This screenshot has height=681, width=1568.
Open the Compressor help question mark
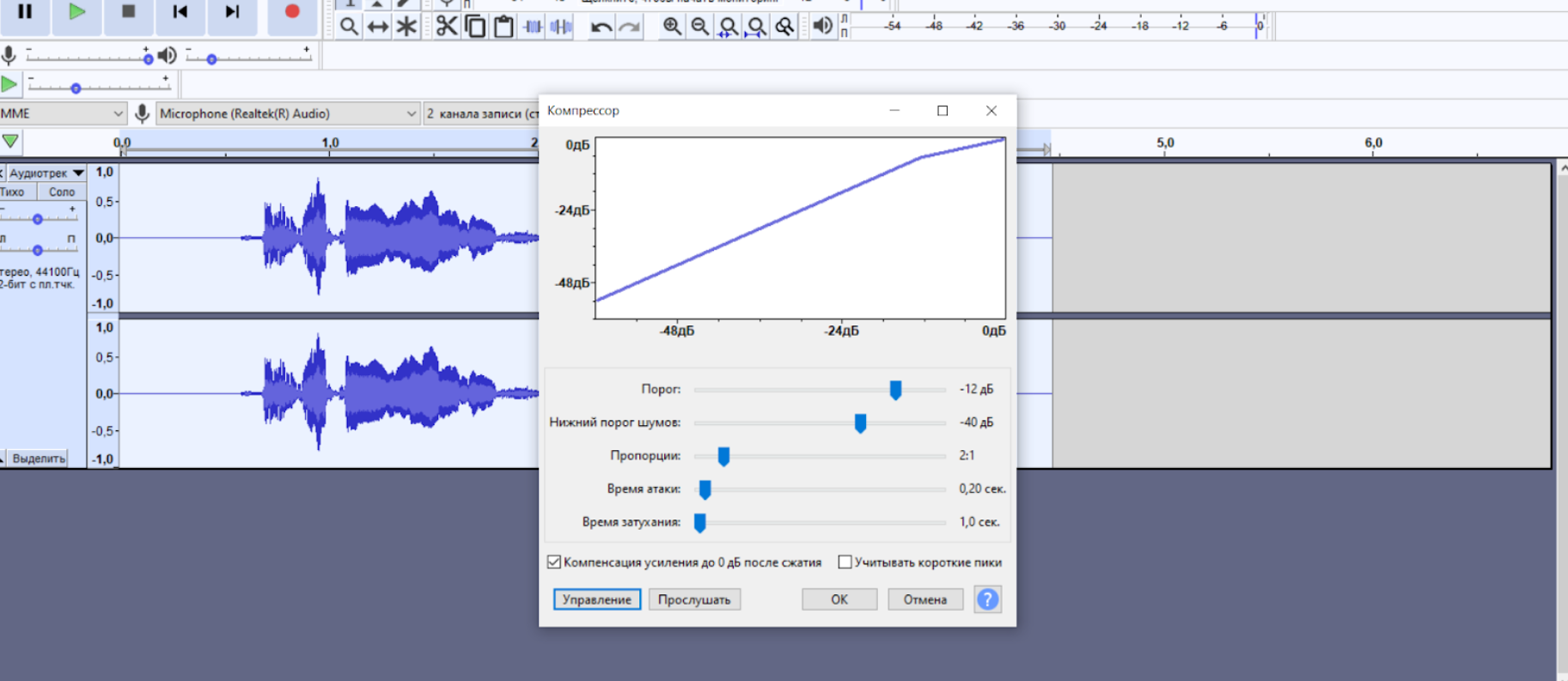pyautogui.click(x=988, y=599)
